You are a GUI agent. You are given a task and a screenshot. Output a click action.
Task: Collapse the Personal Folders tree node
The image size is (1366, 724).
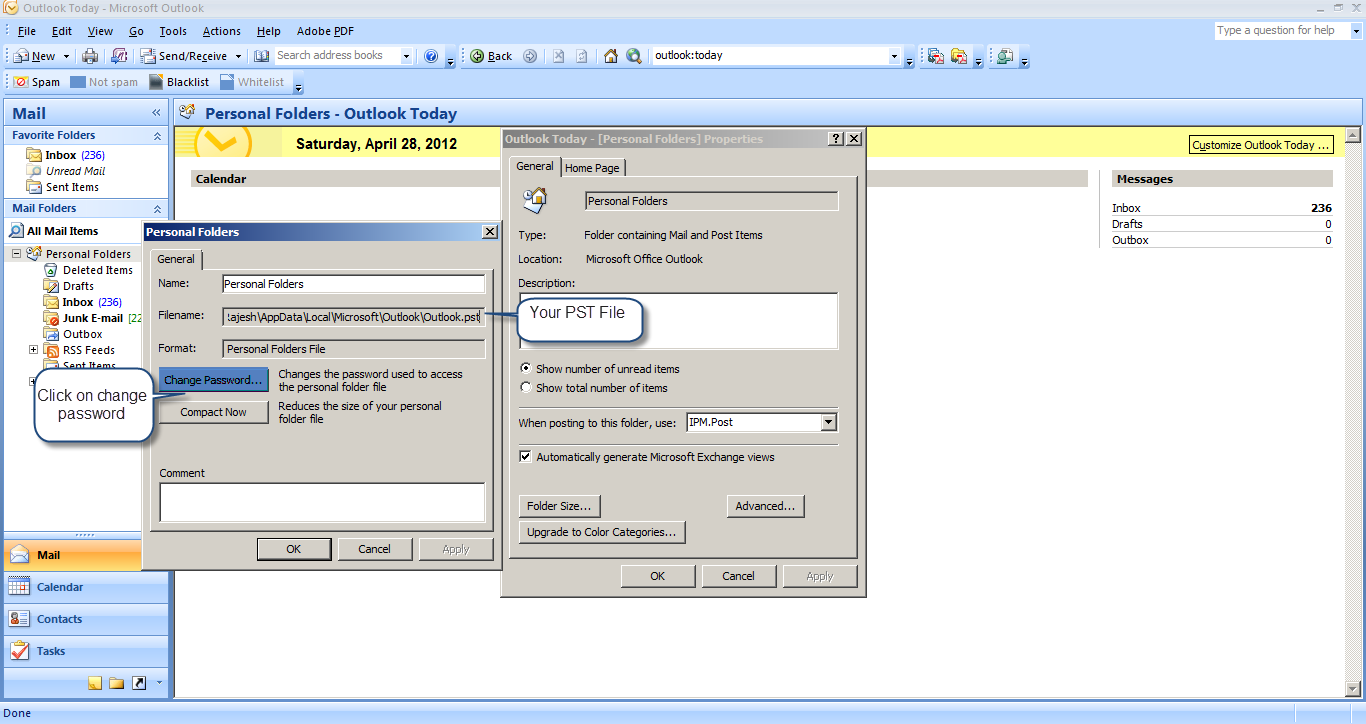point(16,254)
